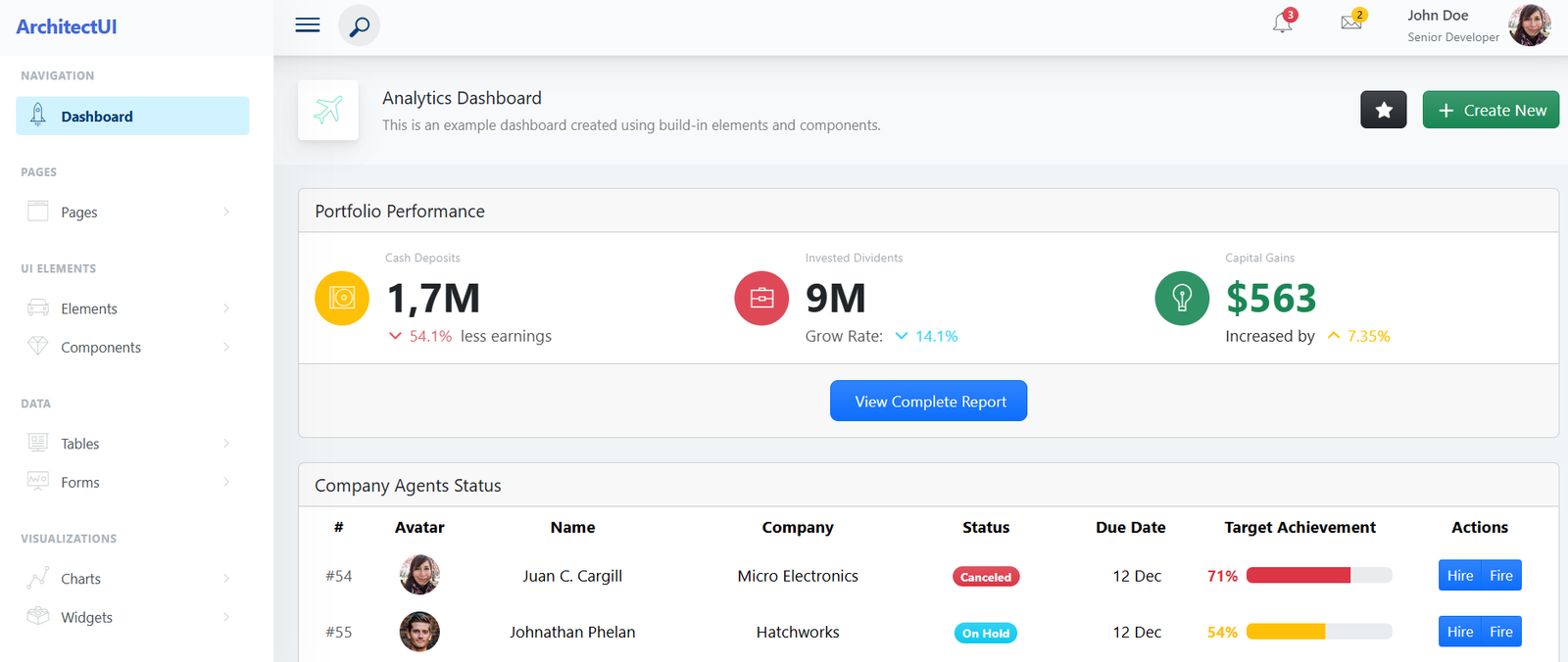The width and height of the screenshot is (1568, 662).
Task: Click Hire for Juan C. Cargill
Action: [x=1459, y=575]
